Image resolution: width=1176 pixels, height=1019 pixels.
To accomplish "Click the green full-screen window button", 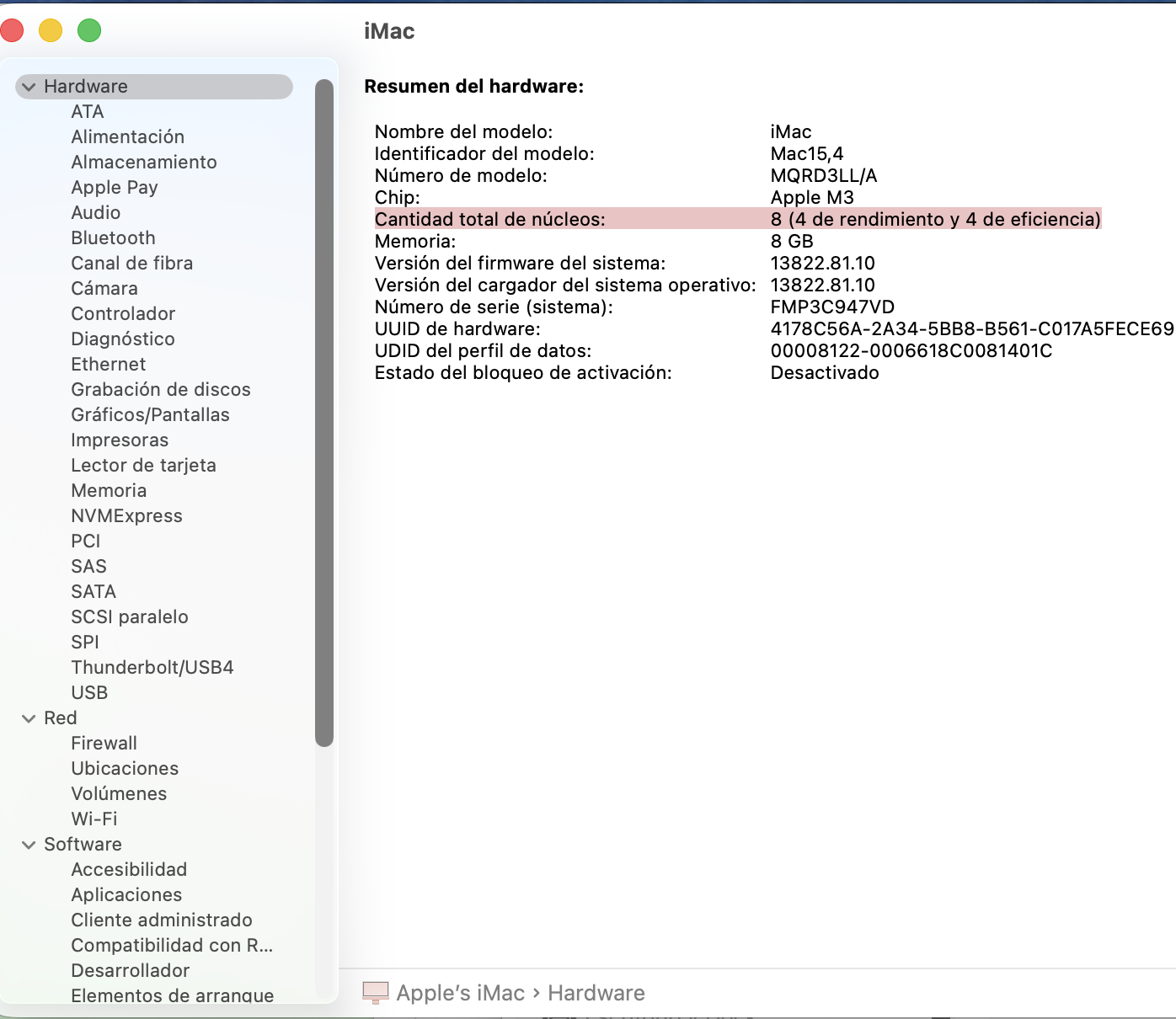I will click(89, 31).
